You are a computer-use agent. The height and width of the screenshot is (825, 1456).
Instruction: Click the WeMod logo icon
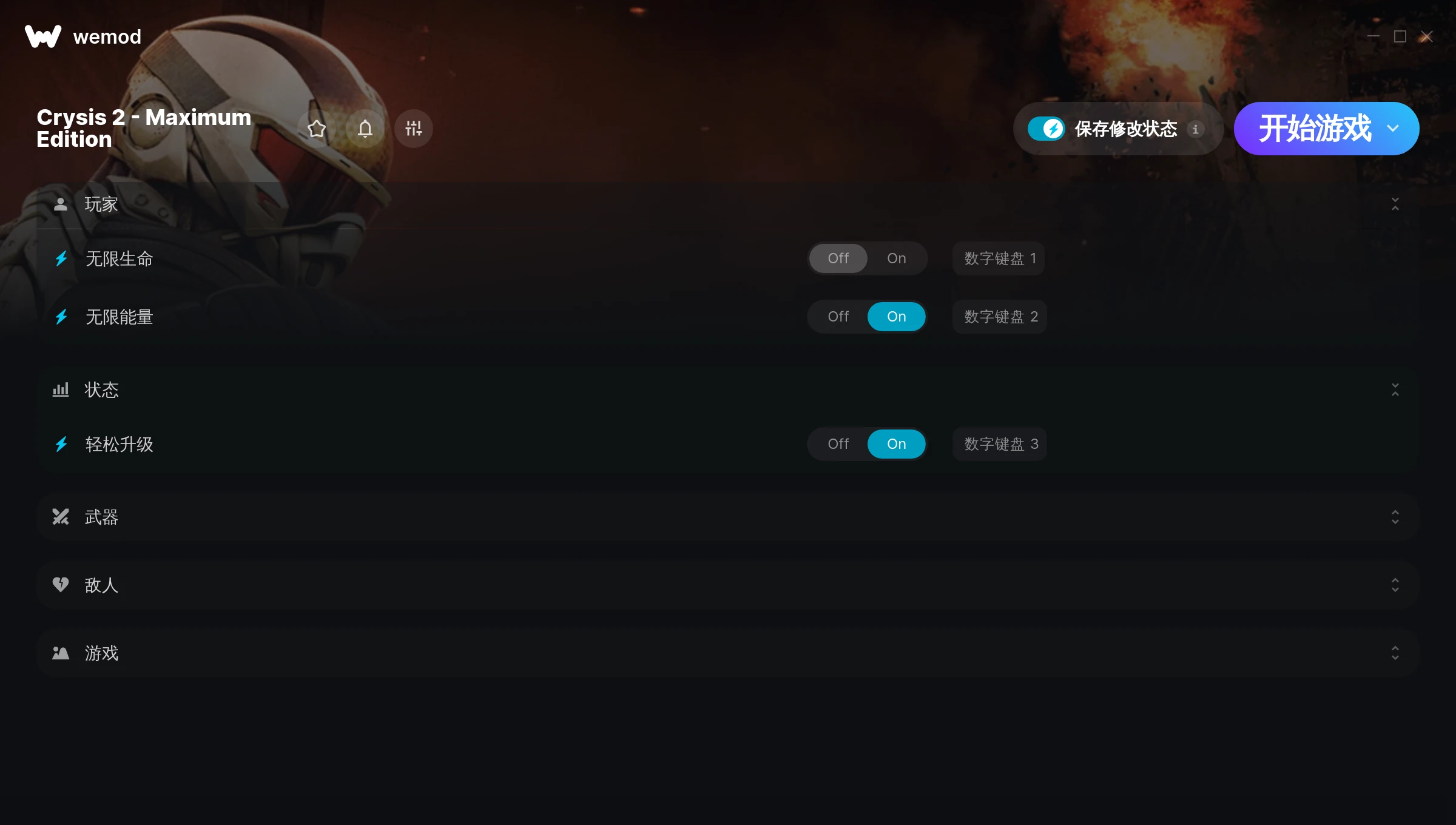click(43, 36)
